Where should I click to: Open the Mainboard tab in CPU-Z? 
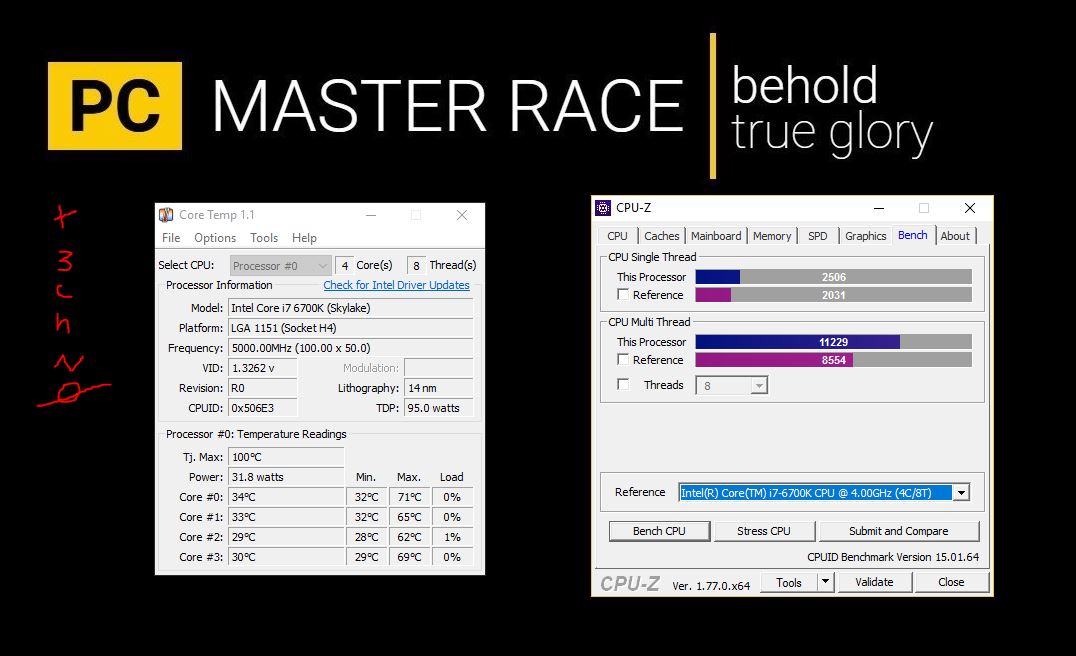pos(716,235)
